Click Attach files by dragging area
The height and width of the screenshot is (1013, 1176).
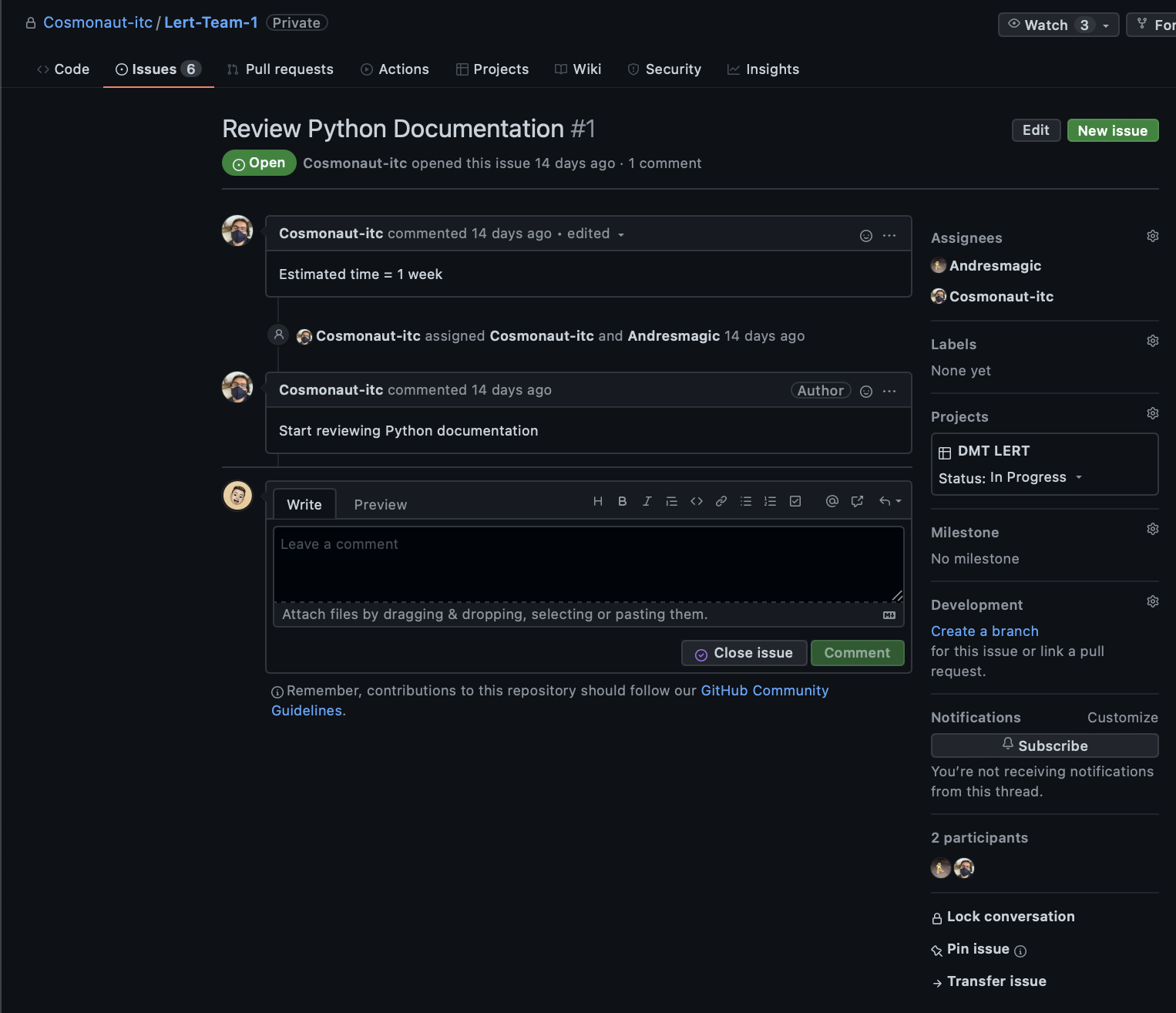click(589, 614)
